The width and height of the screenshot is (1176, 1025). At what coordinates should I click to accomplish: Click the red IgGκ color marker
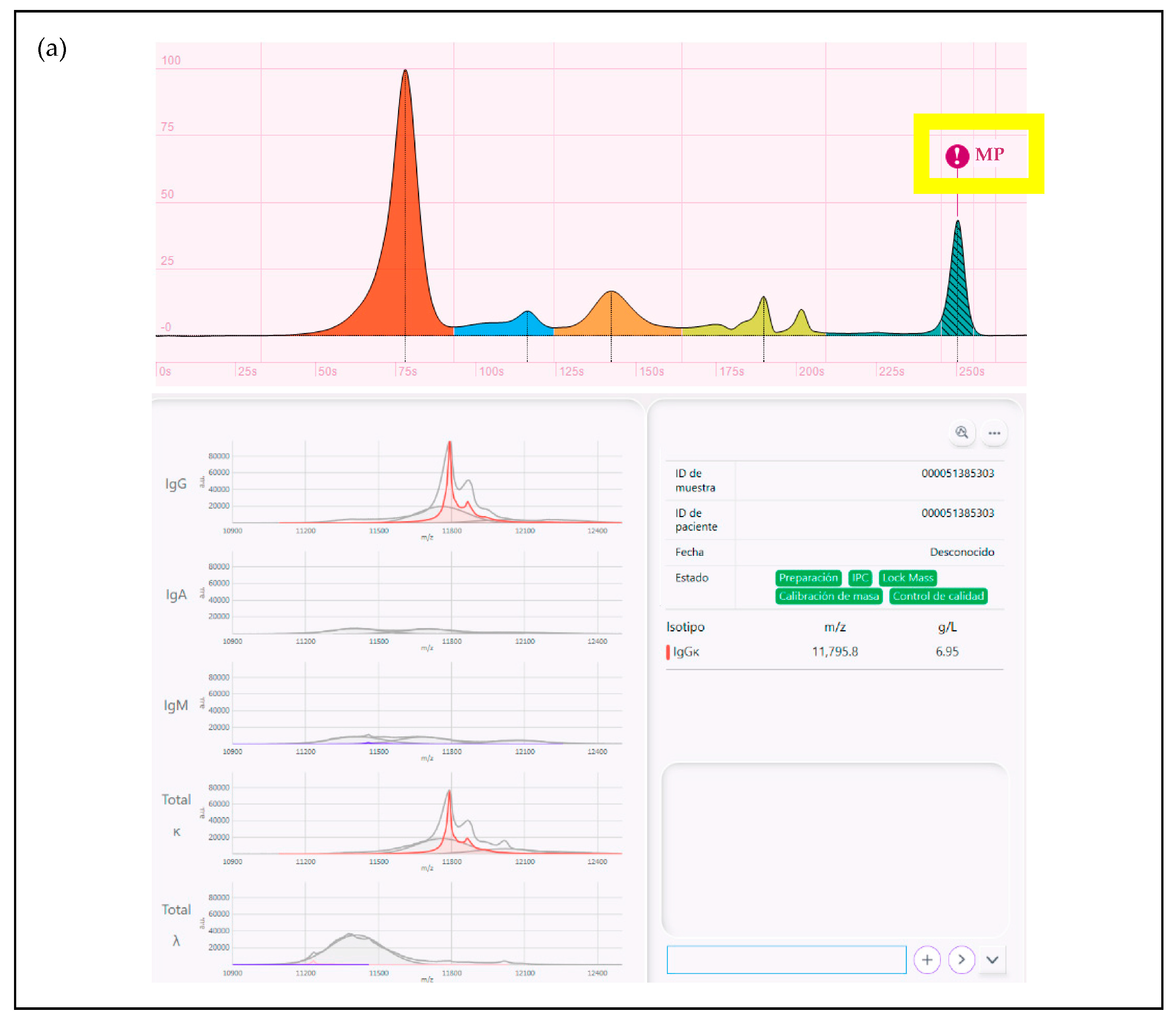[667, 652]
